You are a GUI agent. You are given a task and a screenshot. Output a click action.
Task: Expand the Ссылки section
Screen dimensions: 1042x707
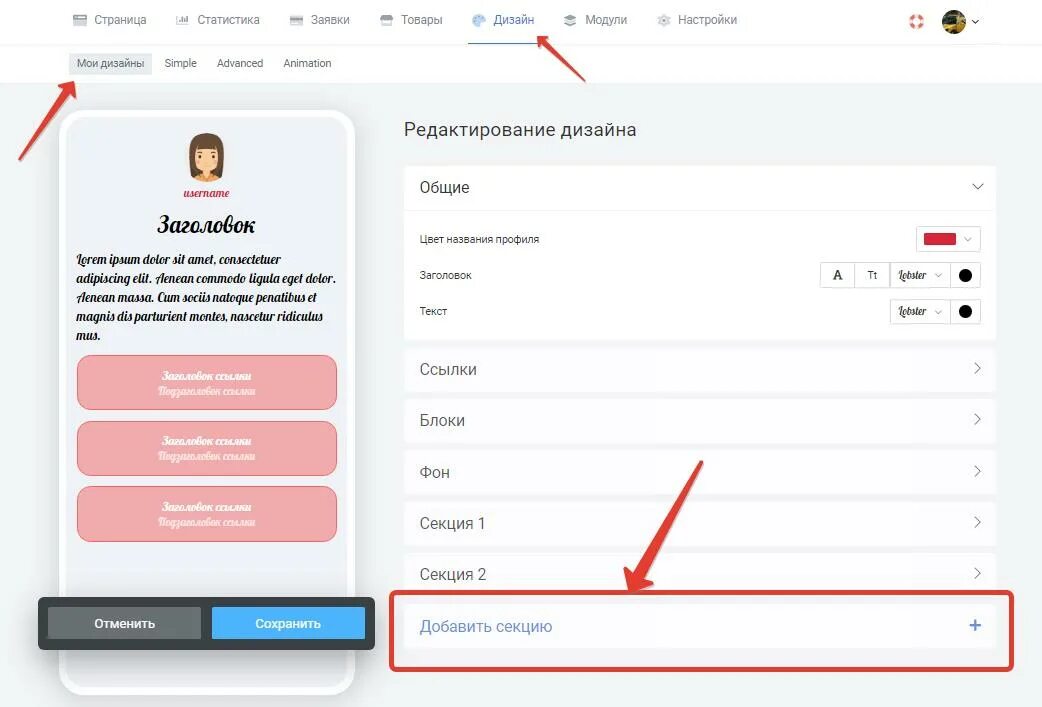pos(699,369)
